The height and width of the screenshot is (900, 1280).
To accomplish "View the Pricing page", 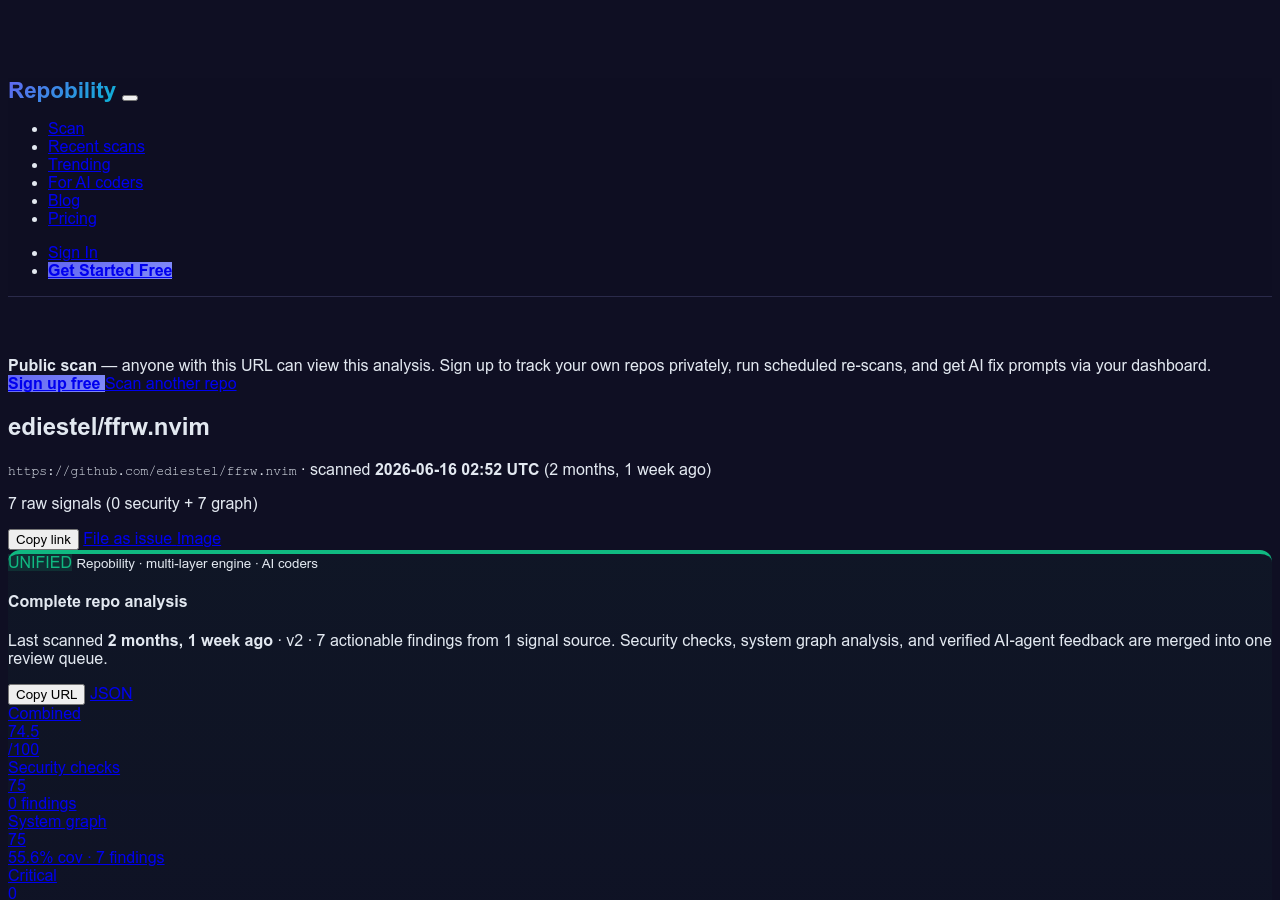I will tap(72, 218).
